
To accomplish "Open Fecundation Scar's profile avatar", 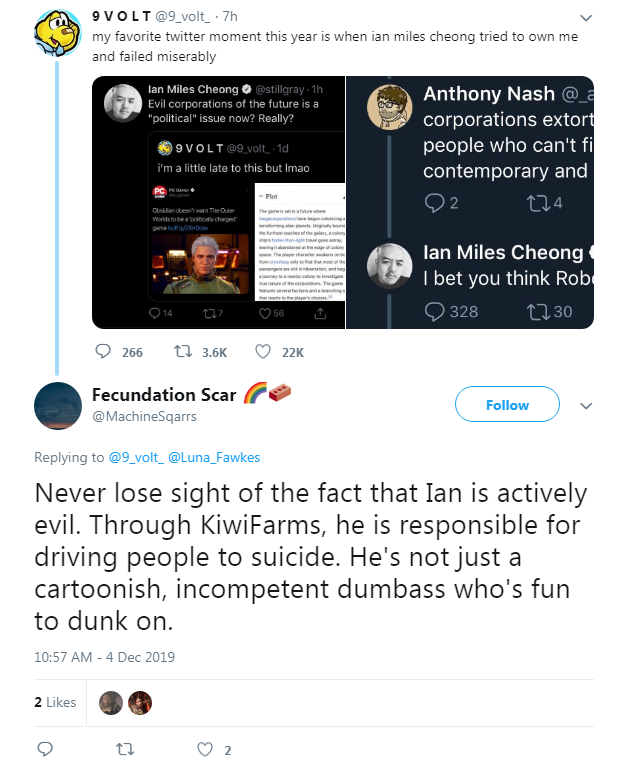I will point(58,406).
